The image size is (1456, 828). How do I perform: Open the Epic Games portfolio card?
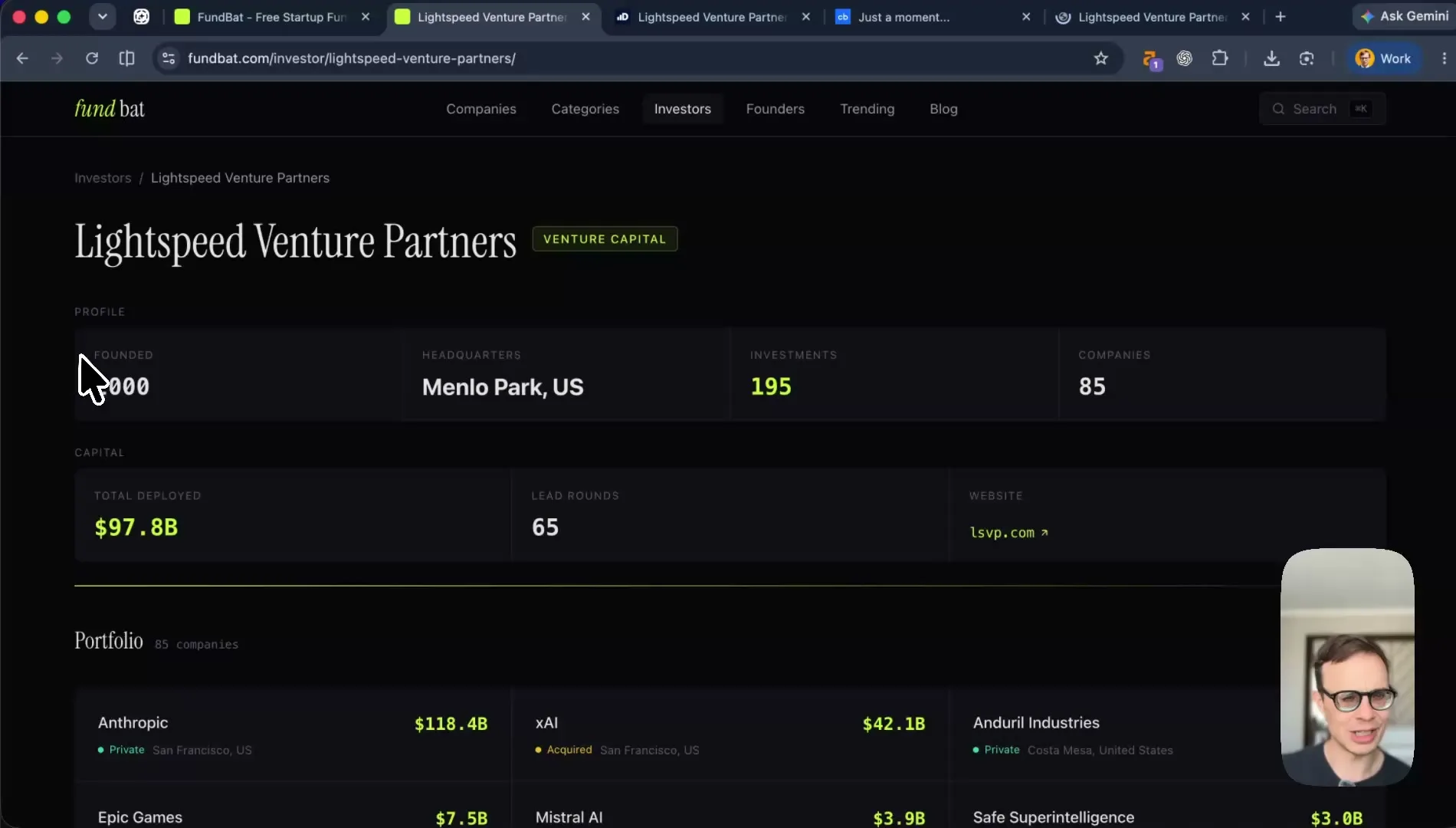293,805
